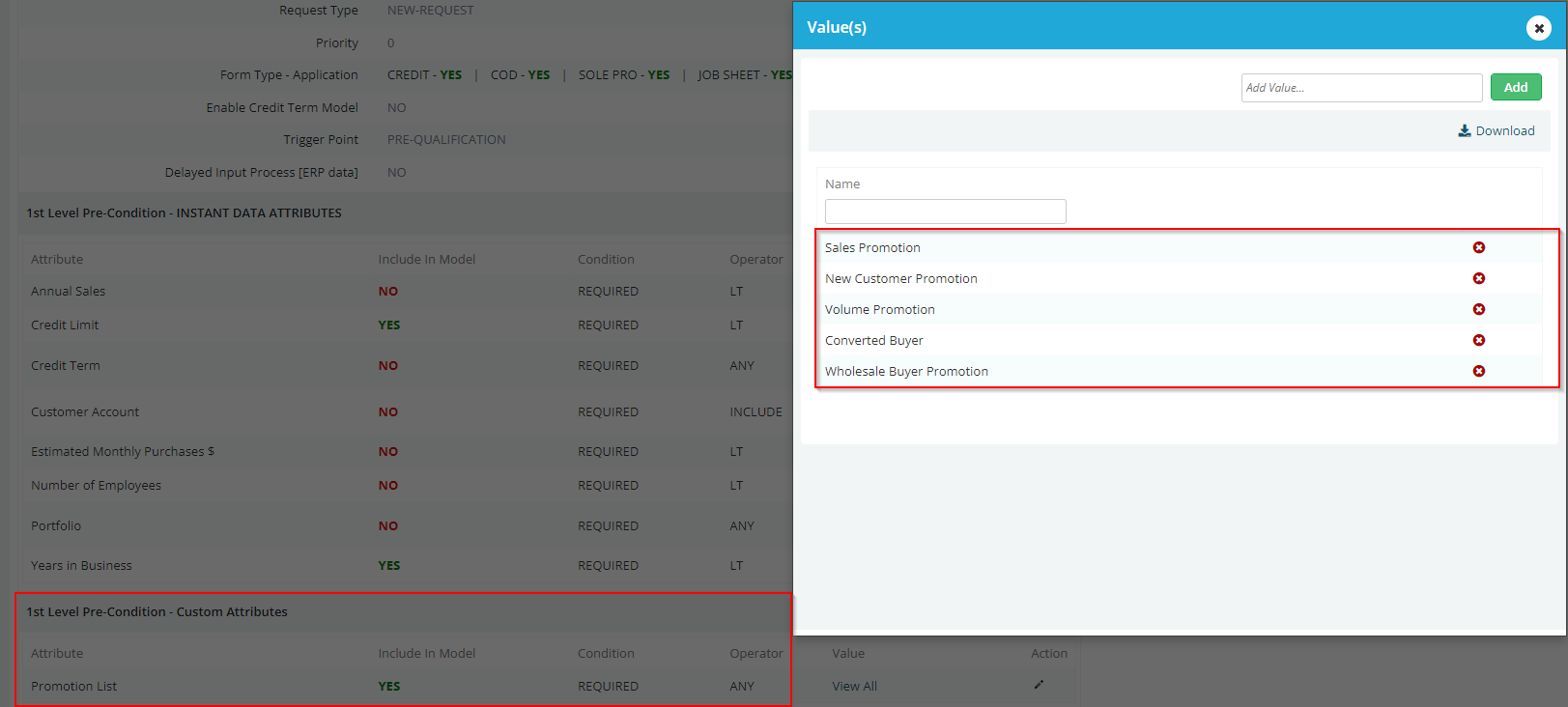1568x707 pixels.
Task: Edit the Promotion List attribute pencil icon
Action: pyautogui.click(x=1039, y=685)
